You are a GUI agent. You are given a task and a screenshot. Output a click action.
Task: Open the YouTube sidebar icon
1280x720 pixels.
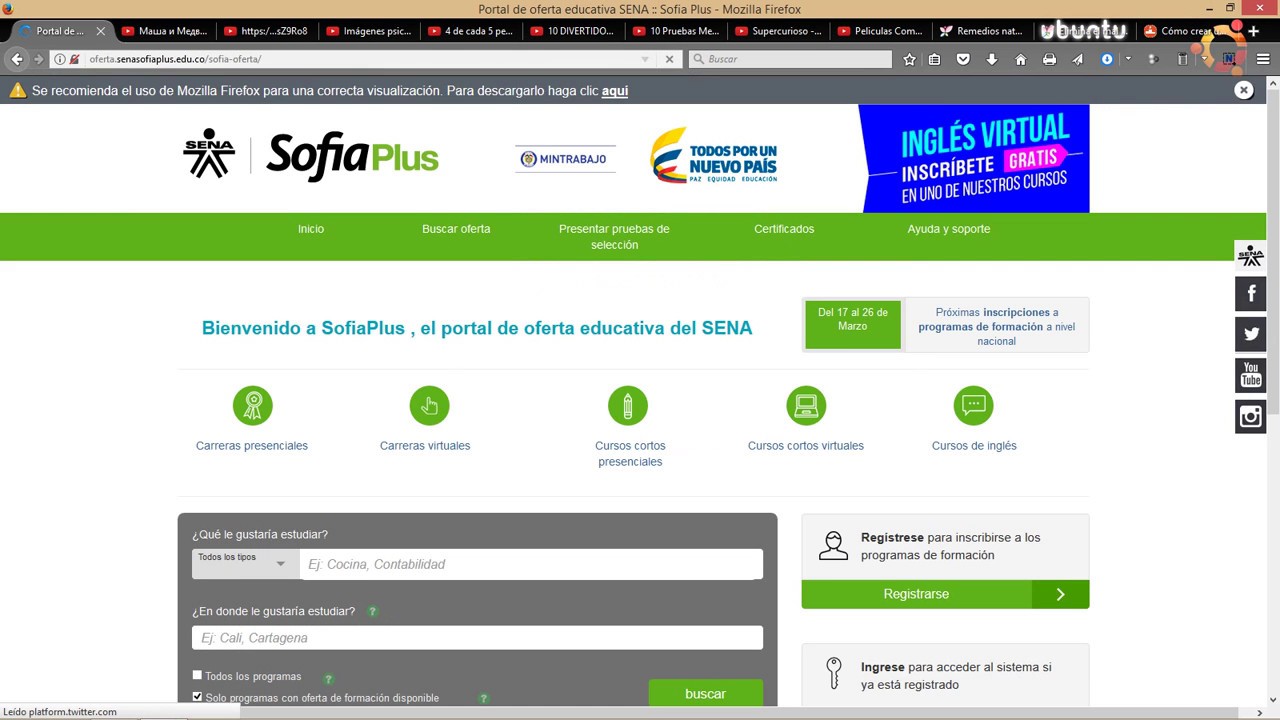[1250, 376]
